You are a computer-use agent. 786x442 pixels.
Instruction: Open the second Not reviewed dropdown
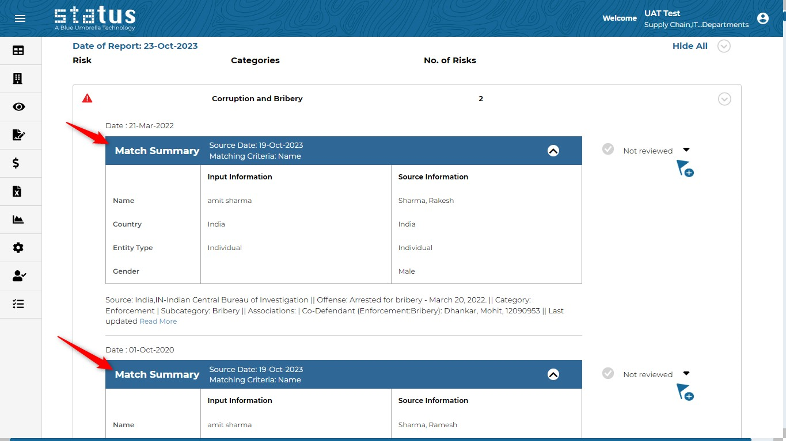coord(686,373)
